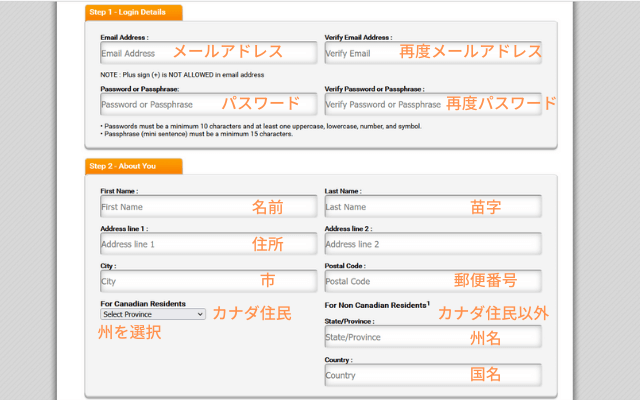Click the City input field
This screenshot has height=400, width=640.
[x=209, y=281]
